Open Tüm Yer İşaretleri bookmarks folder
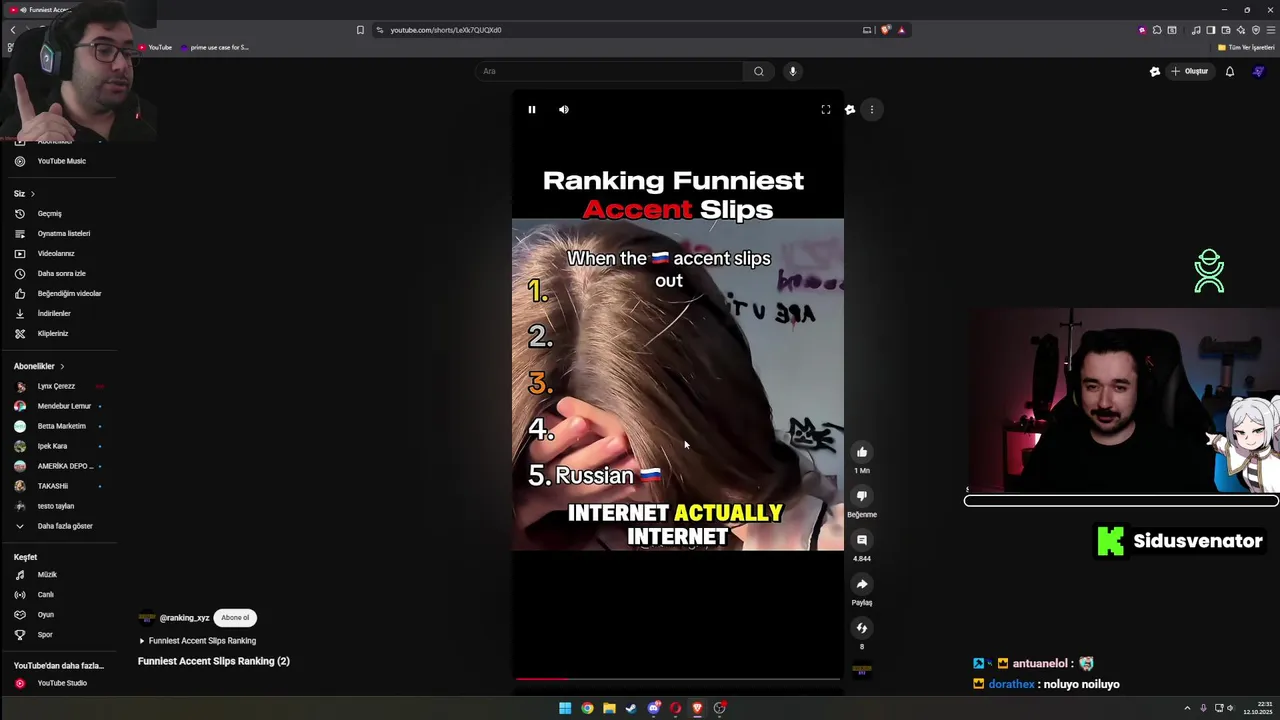The image size is (1280, 720). coord(1245,47)
